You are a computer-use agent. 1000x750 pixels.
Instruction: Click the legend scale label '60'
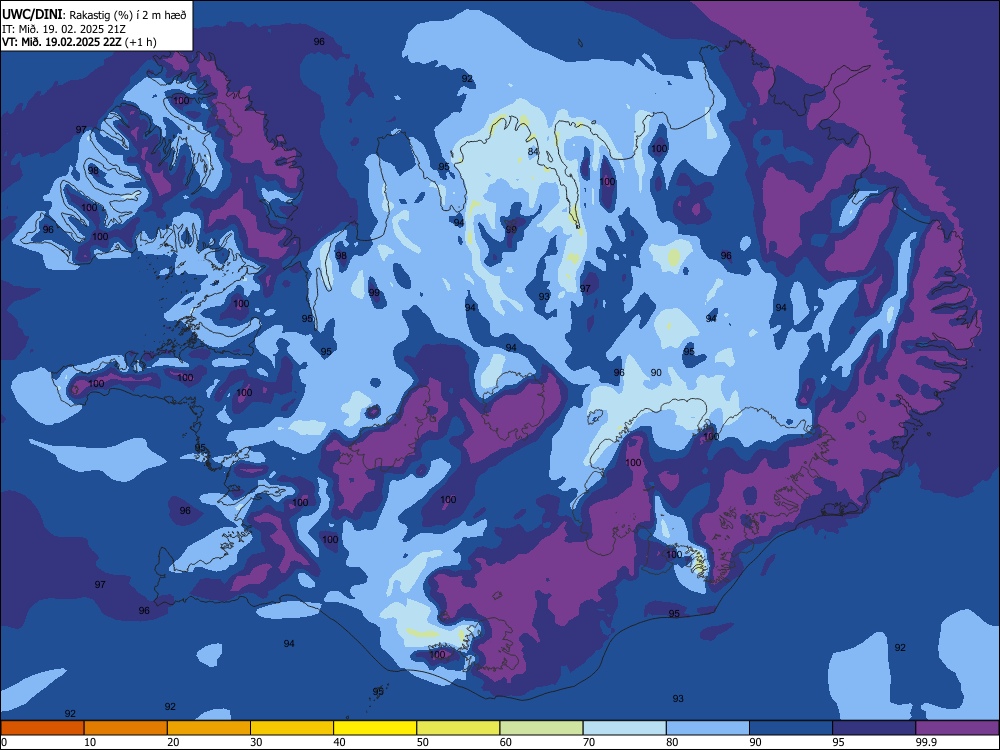506,742
